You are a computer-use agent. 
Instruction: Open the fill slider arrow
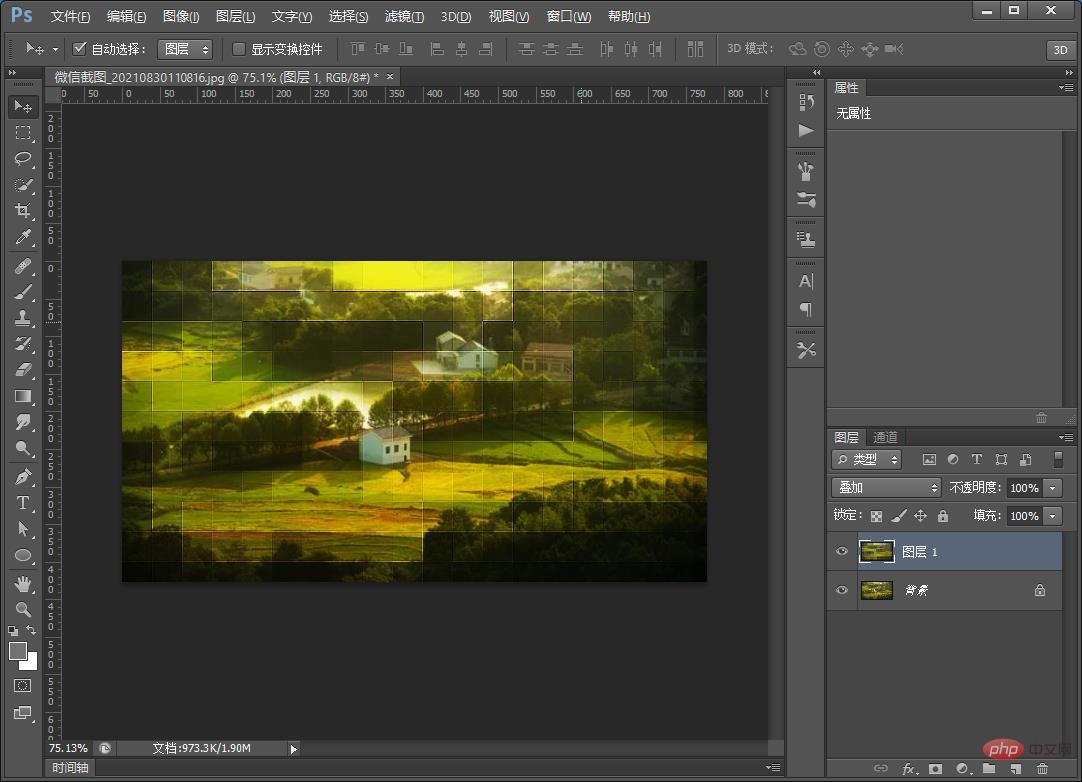(x=1052, y=516)
